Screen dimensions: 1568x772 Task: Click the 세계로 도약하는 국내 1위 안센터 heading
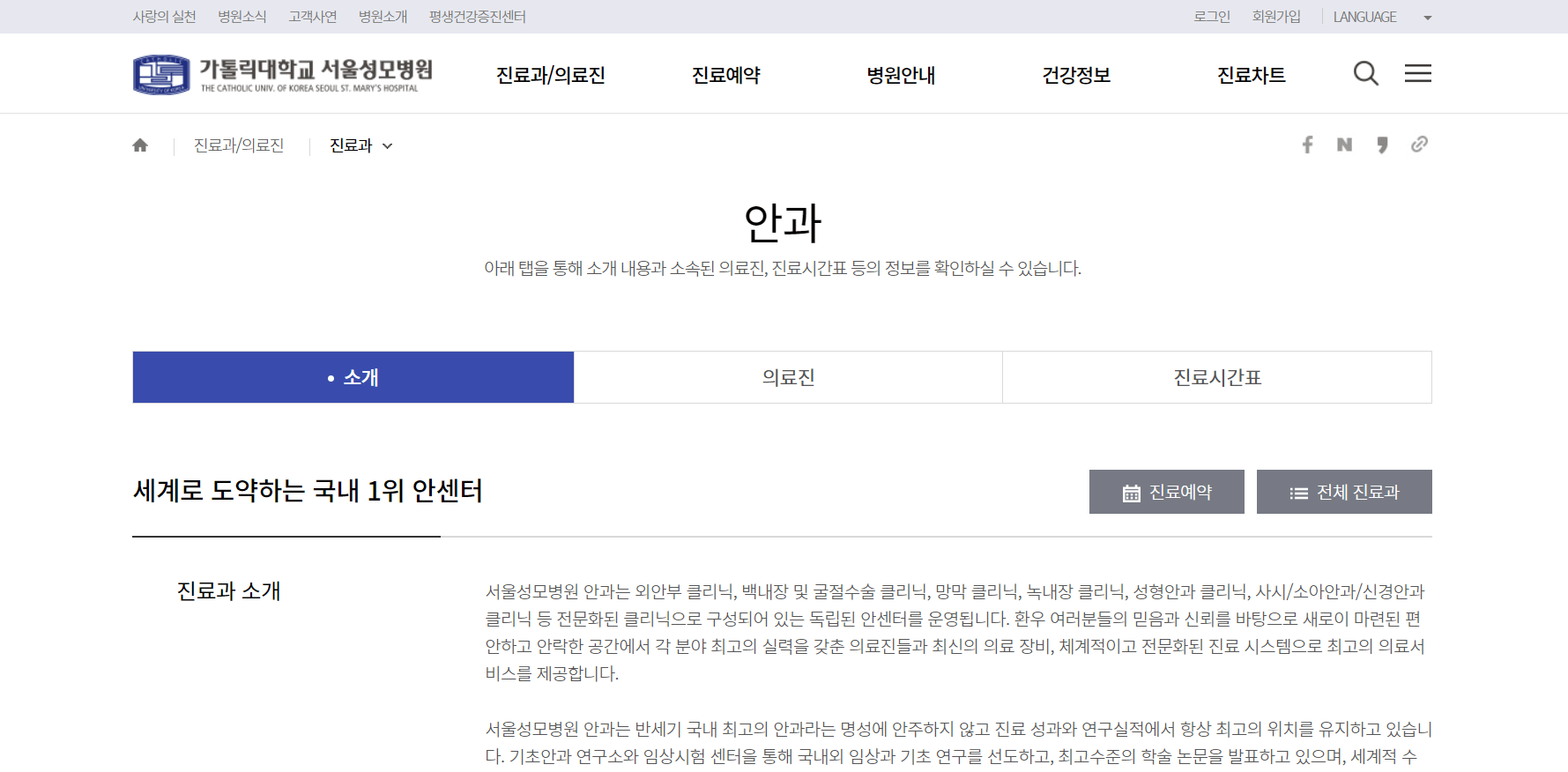(308, 491)
